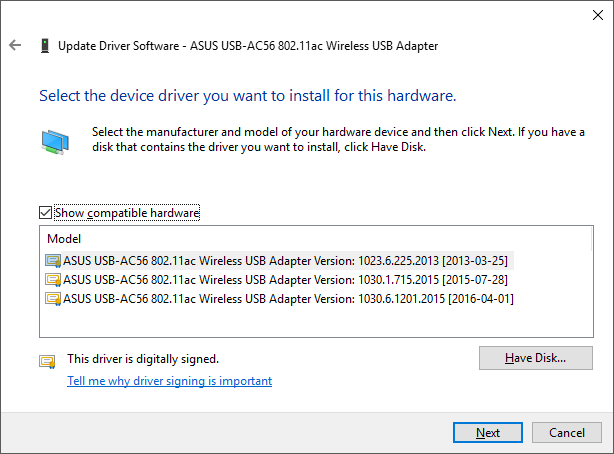The image size is (614, 454).
Task: Go back using the back arrow
Action: [x=15, y=45]
